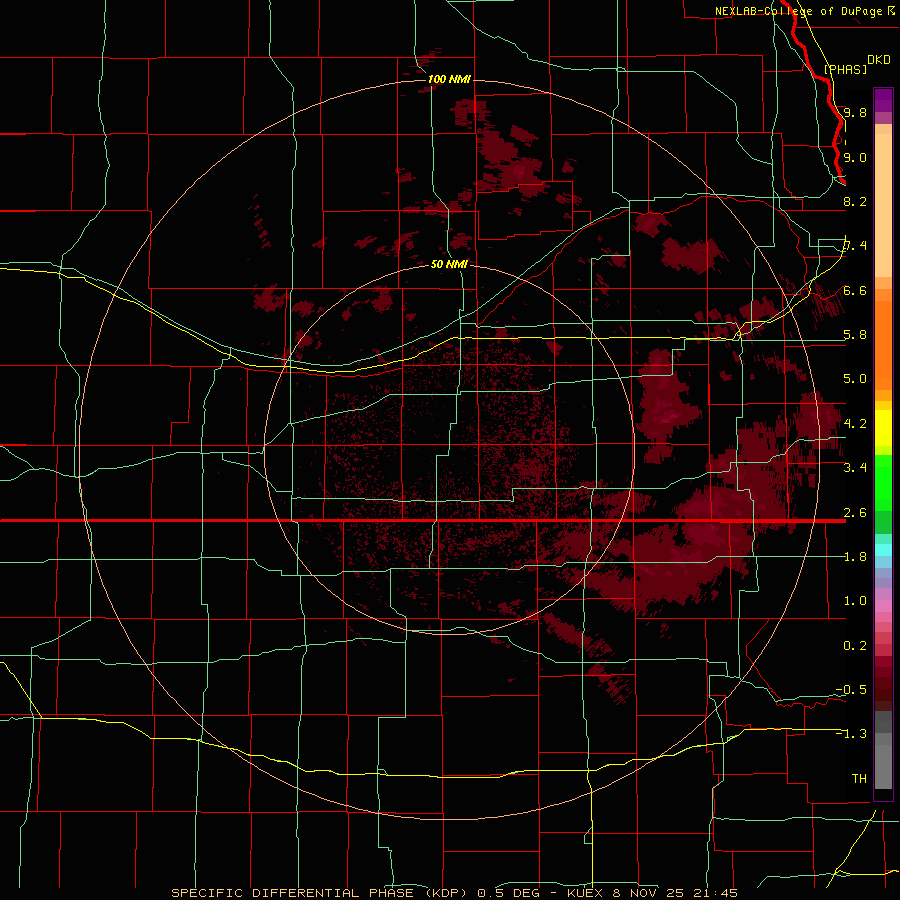Select the 4.2 value on the color scale
The width and height of the screenshot is (900, 900).
(x=855, y=423)
